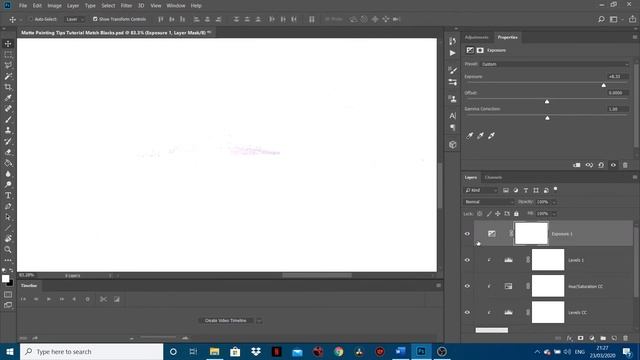Open the layer blend mode dropdown
The width and height of the screenshot is (640, 360).
[489, 202]
